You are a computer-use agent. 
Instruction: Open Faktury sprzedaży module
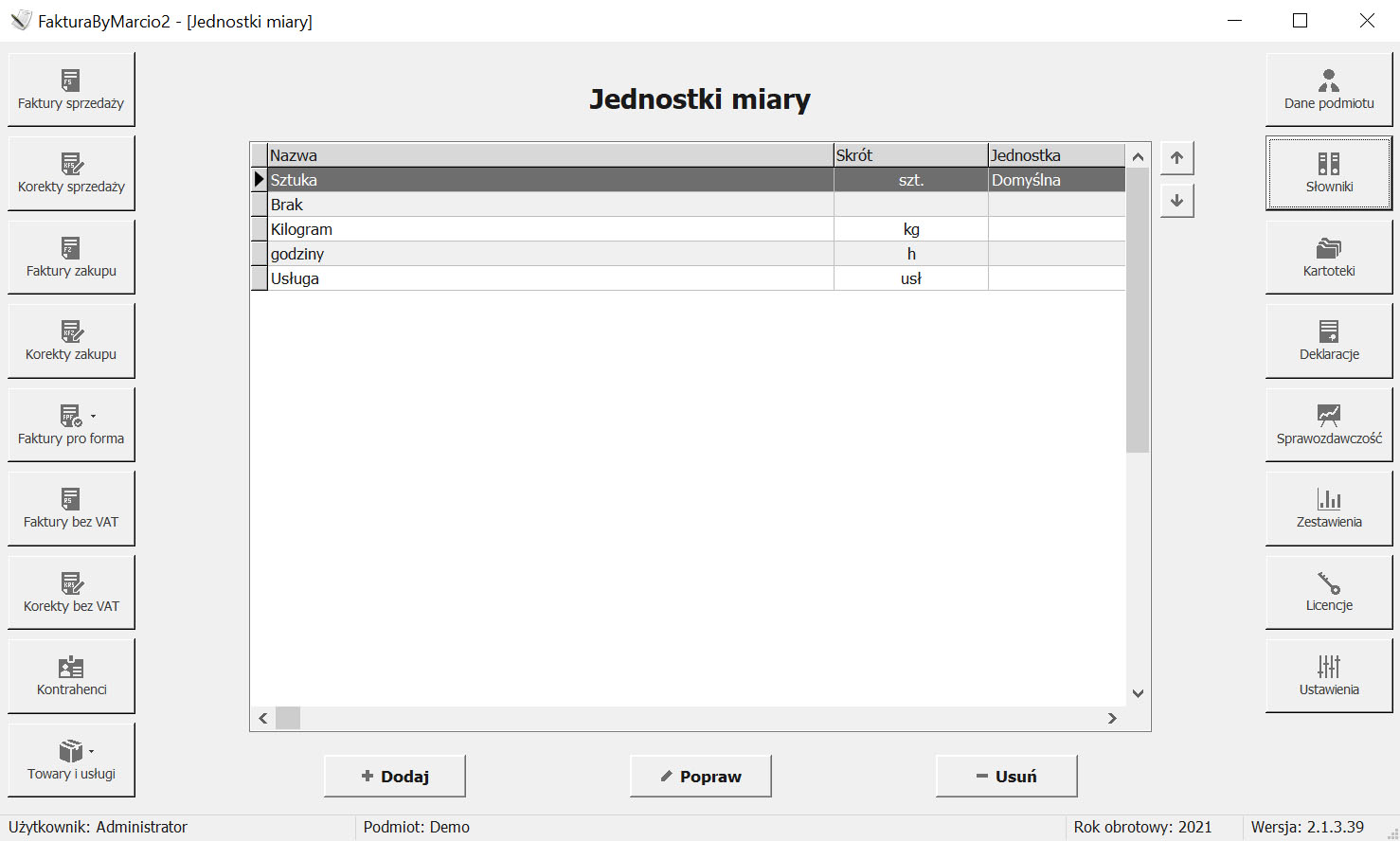point(71,89)
